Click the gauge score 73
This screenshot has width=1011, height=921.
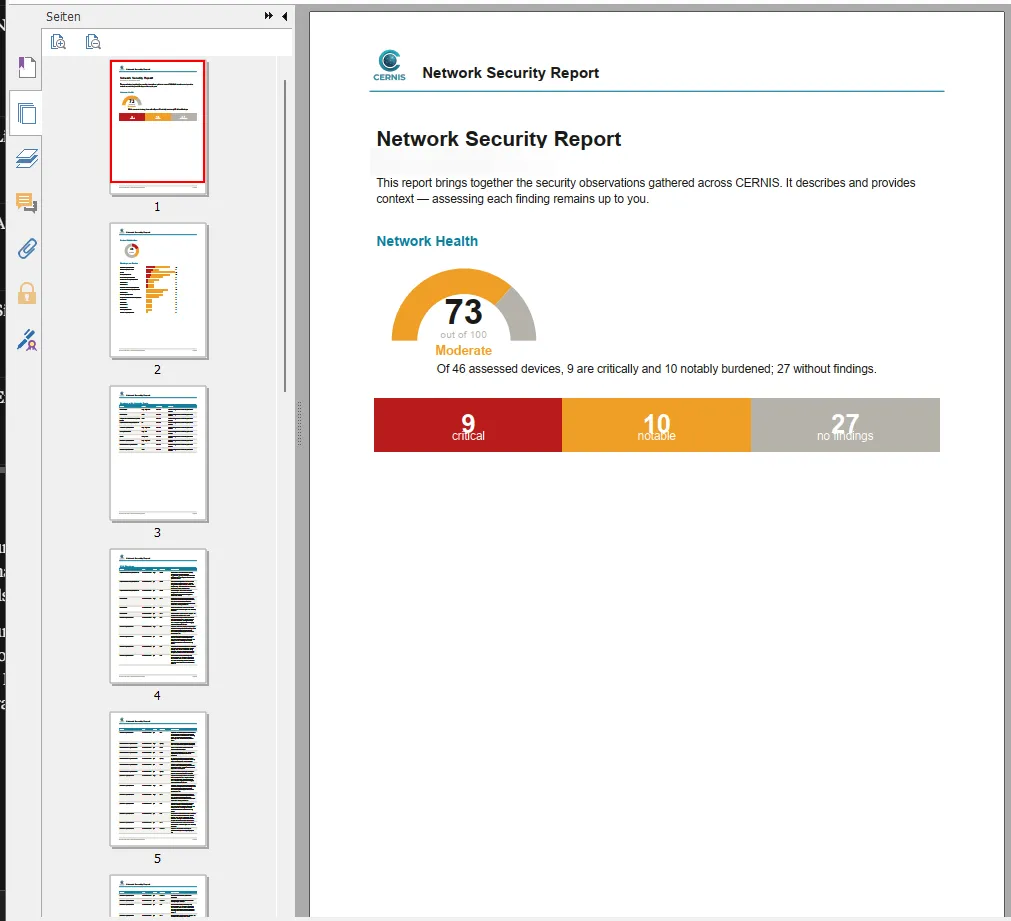[463, 312]
